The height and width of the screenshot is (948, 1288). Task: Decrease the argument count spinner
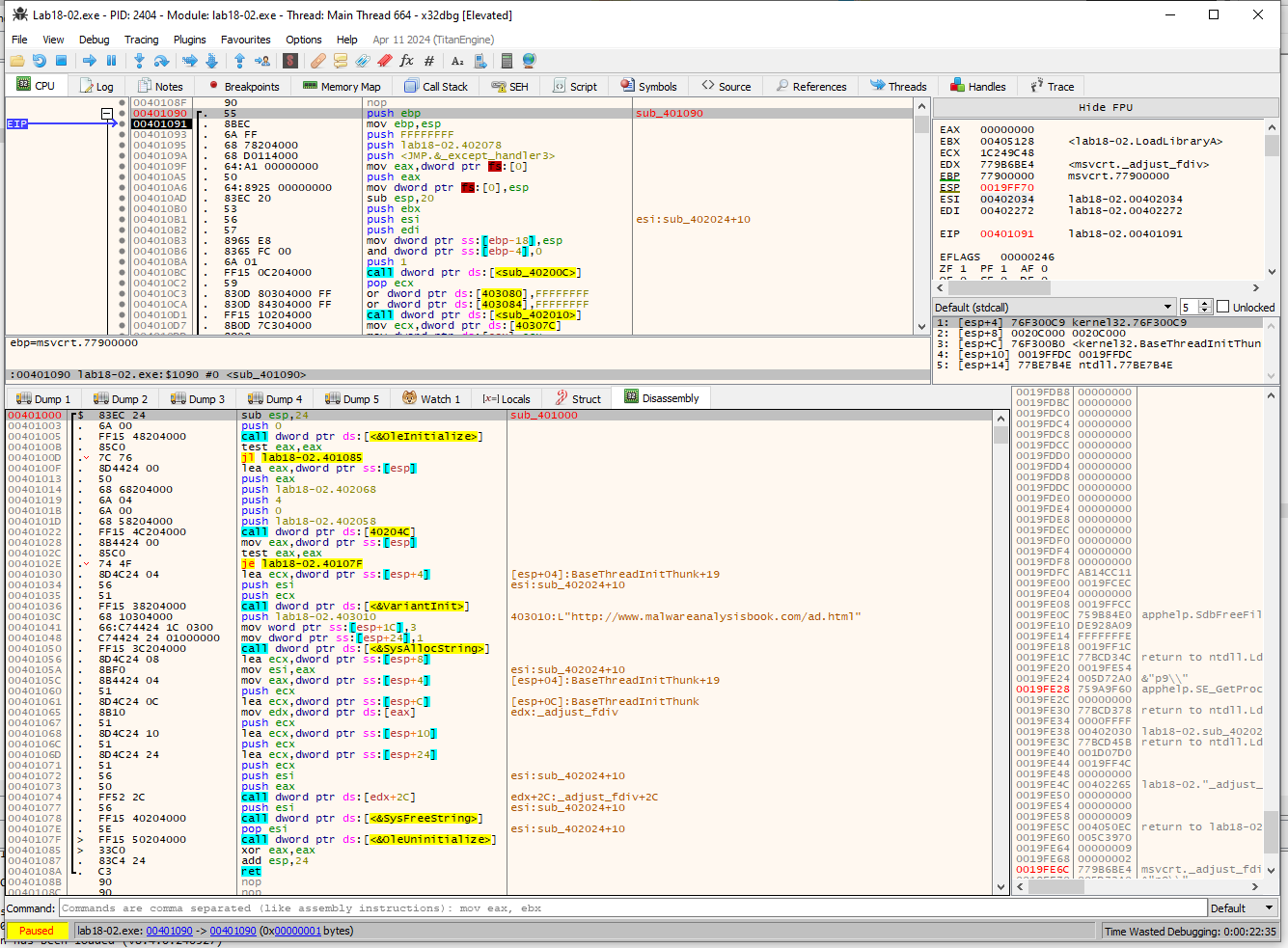click(x=1204, y=311)
